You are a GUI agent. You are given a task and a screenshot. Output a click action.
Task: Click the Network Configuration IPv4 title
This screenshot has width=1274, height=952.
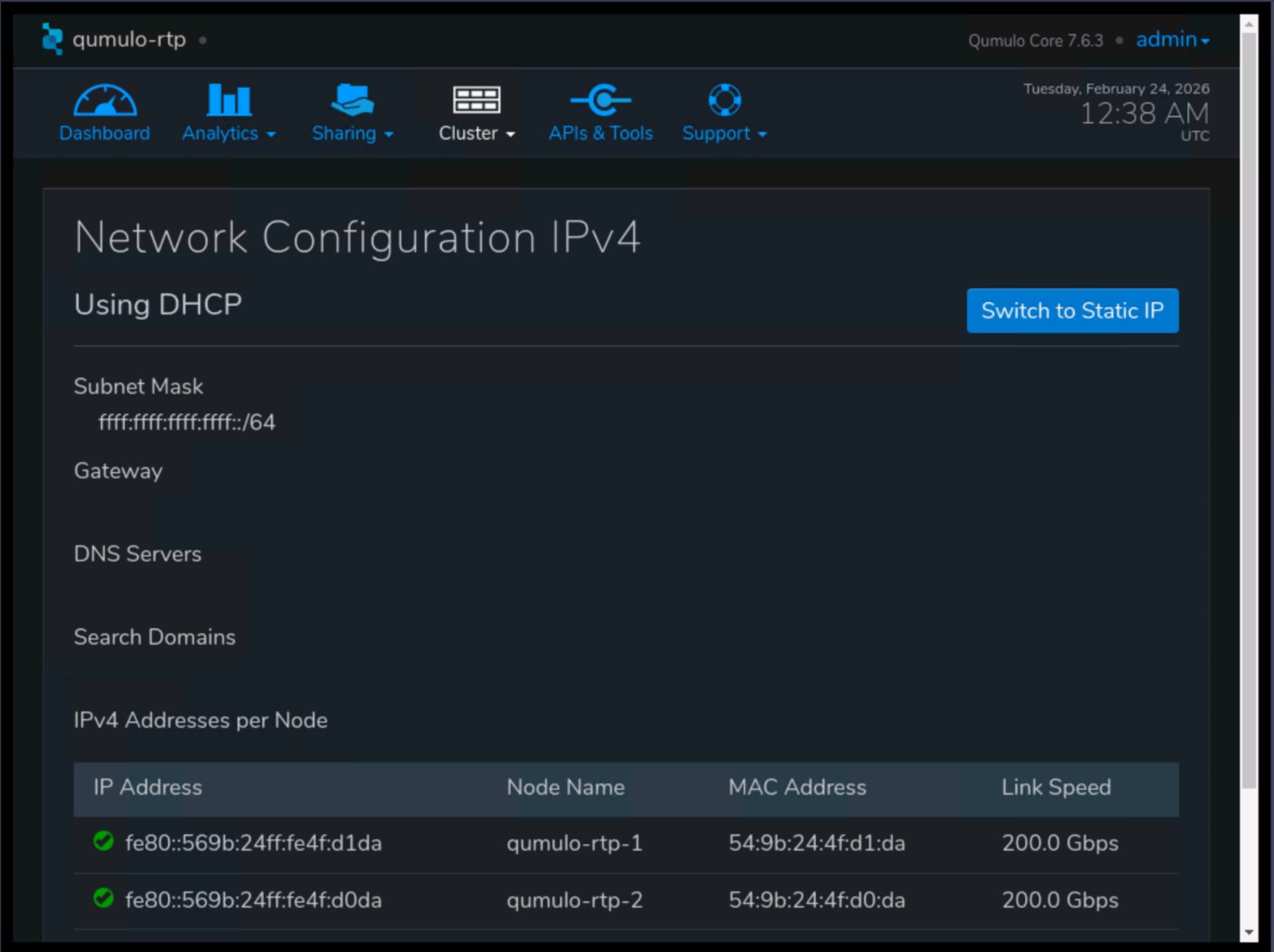[357, 237]
